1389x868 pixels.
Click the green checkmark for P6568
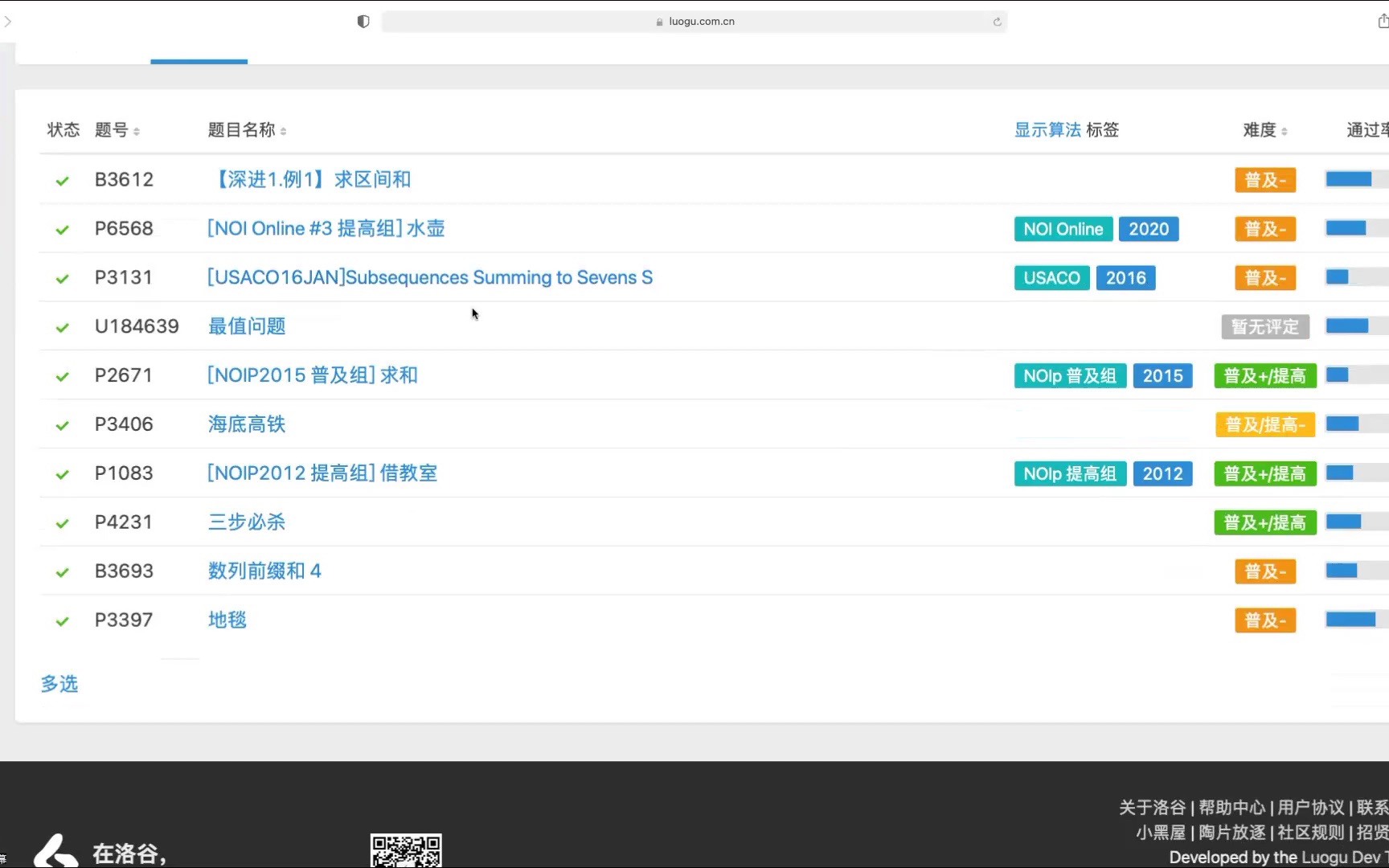[x=62, y=230]
